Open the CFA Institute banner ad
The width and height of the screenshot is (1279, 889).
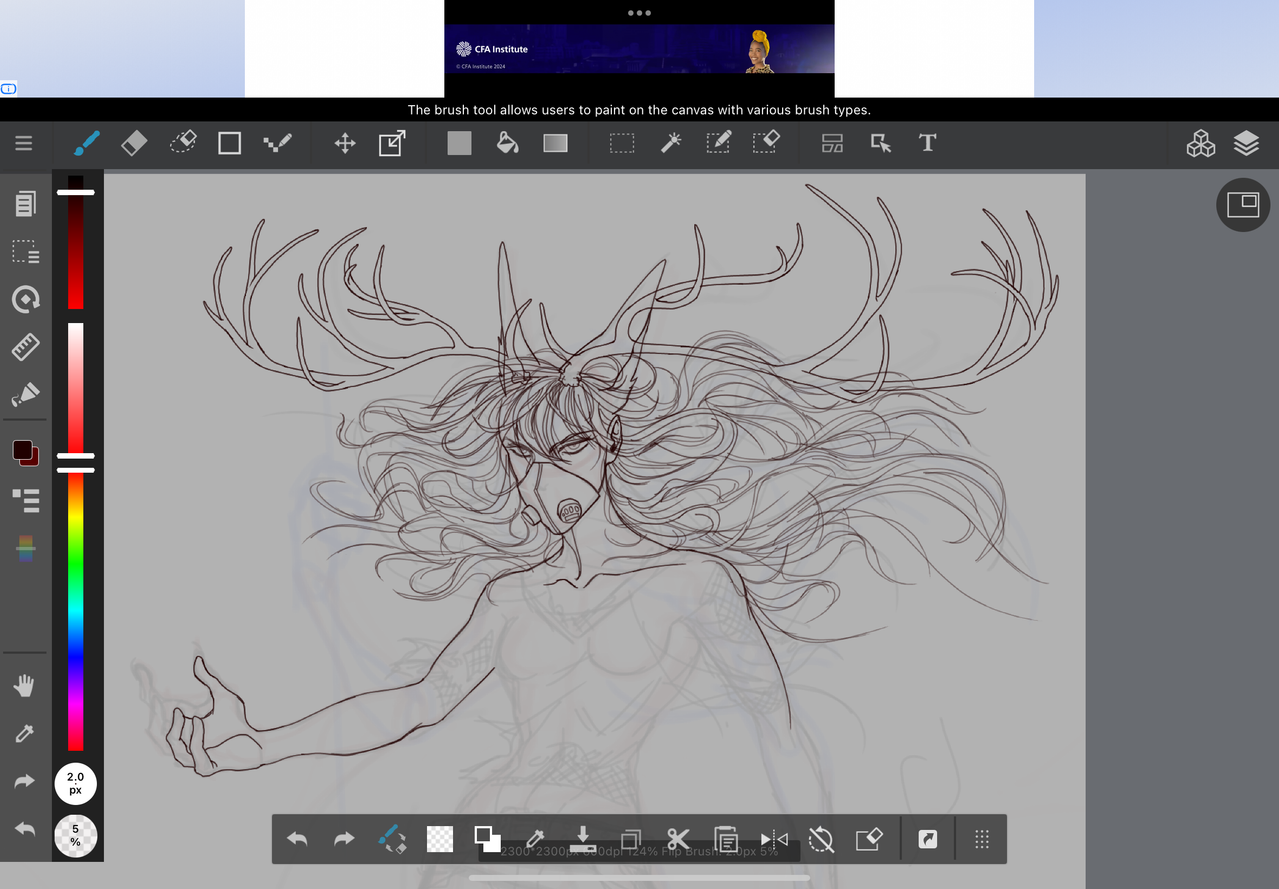click(639, 49)
